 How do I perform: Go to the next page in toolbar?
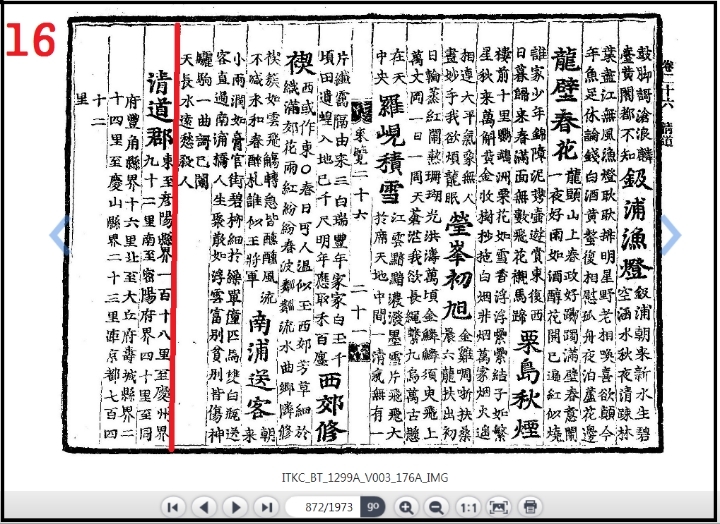coord(236,507)
